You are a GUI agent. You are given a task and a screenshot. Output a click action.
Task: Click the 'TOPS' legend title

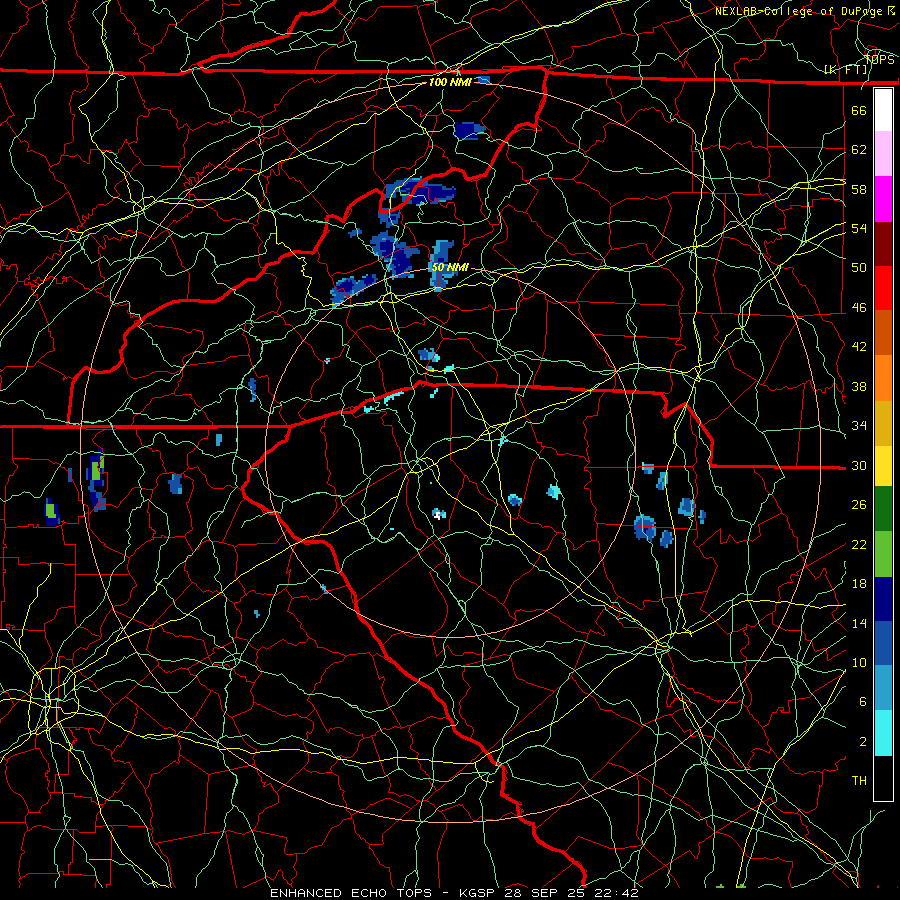[x=879, y=60]
